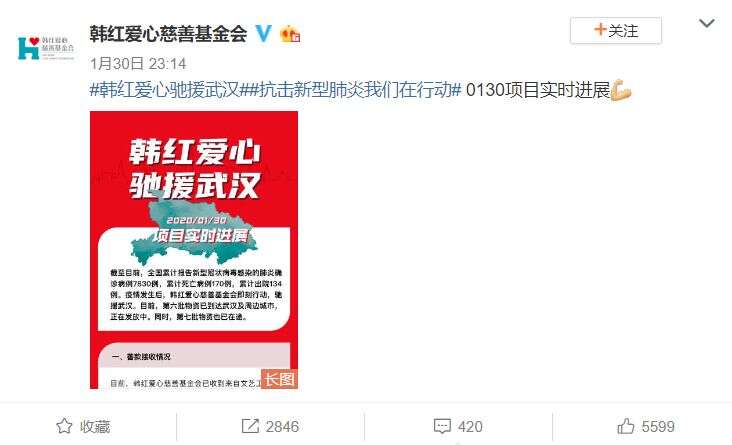
Task: Follow the account with +关注 button
Action: pos(616,31)
